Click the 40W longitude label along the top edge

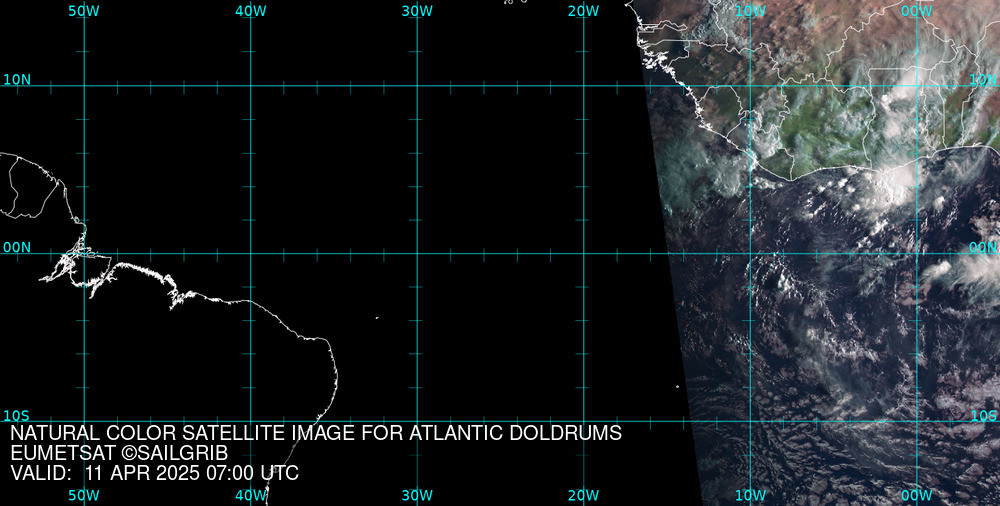point(251,11)
